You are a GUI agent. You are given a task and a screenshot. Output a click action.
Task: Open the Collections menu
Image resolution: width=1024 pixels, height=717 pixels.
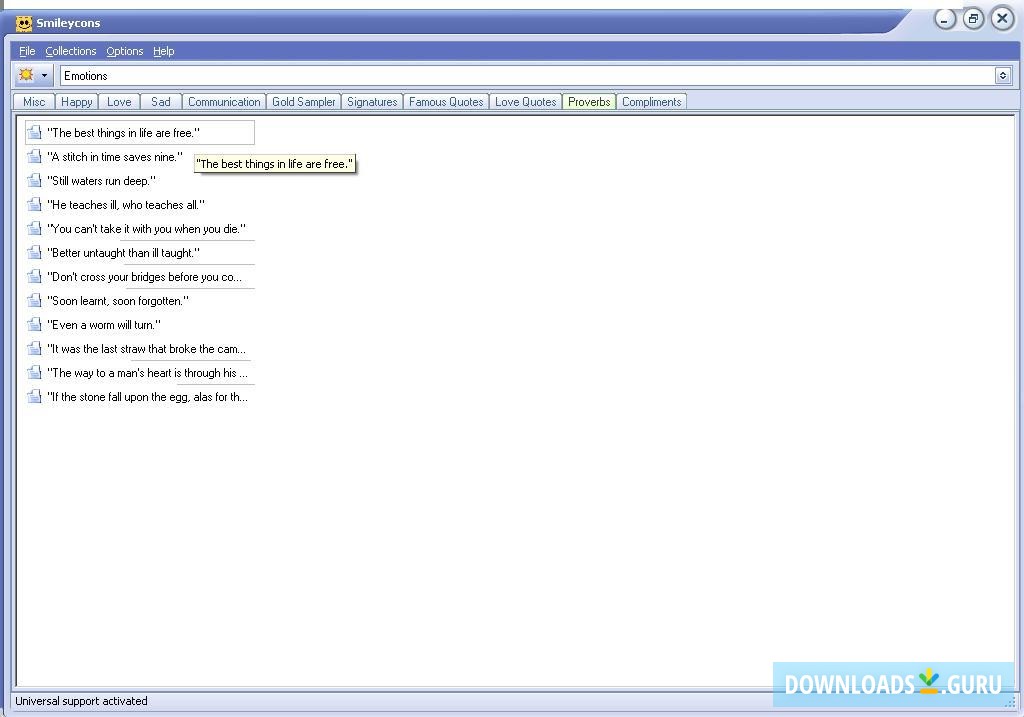tap(71, 51)
